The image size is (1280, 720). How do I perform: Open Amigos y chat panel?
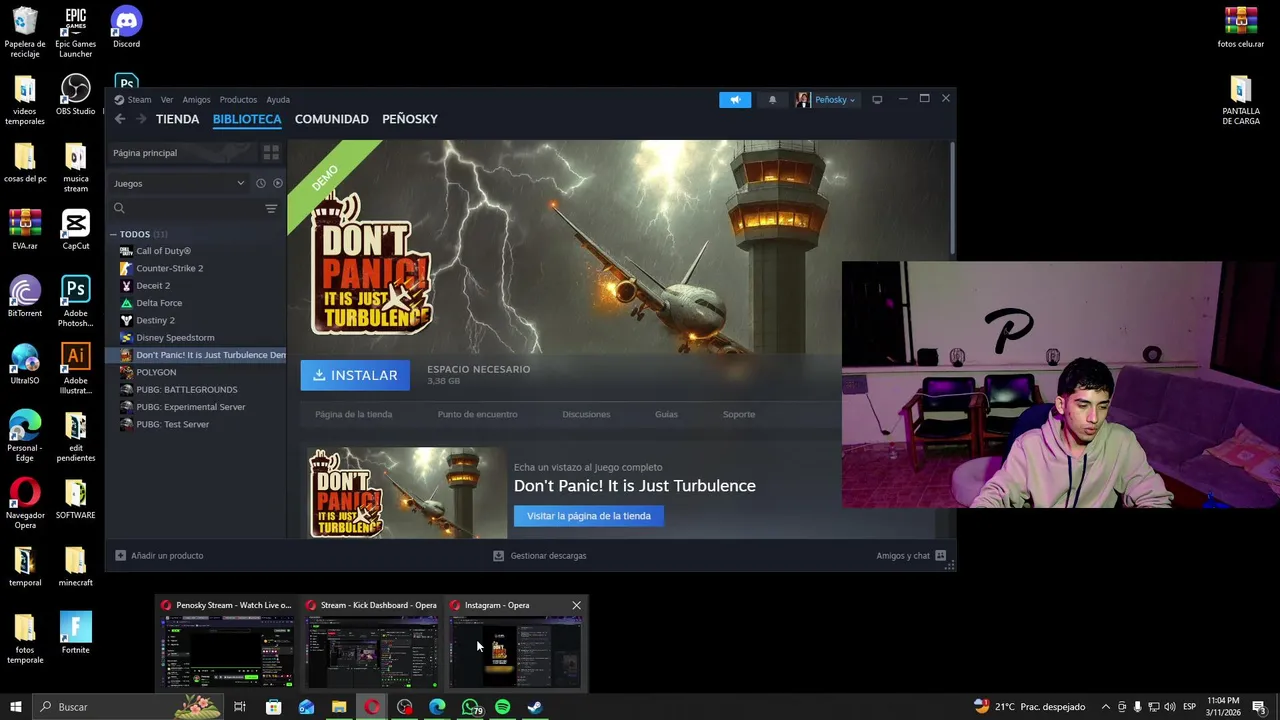tap(911, 555)
